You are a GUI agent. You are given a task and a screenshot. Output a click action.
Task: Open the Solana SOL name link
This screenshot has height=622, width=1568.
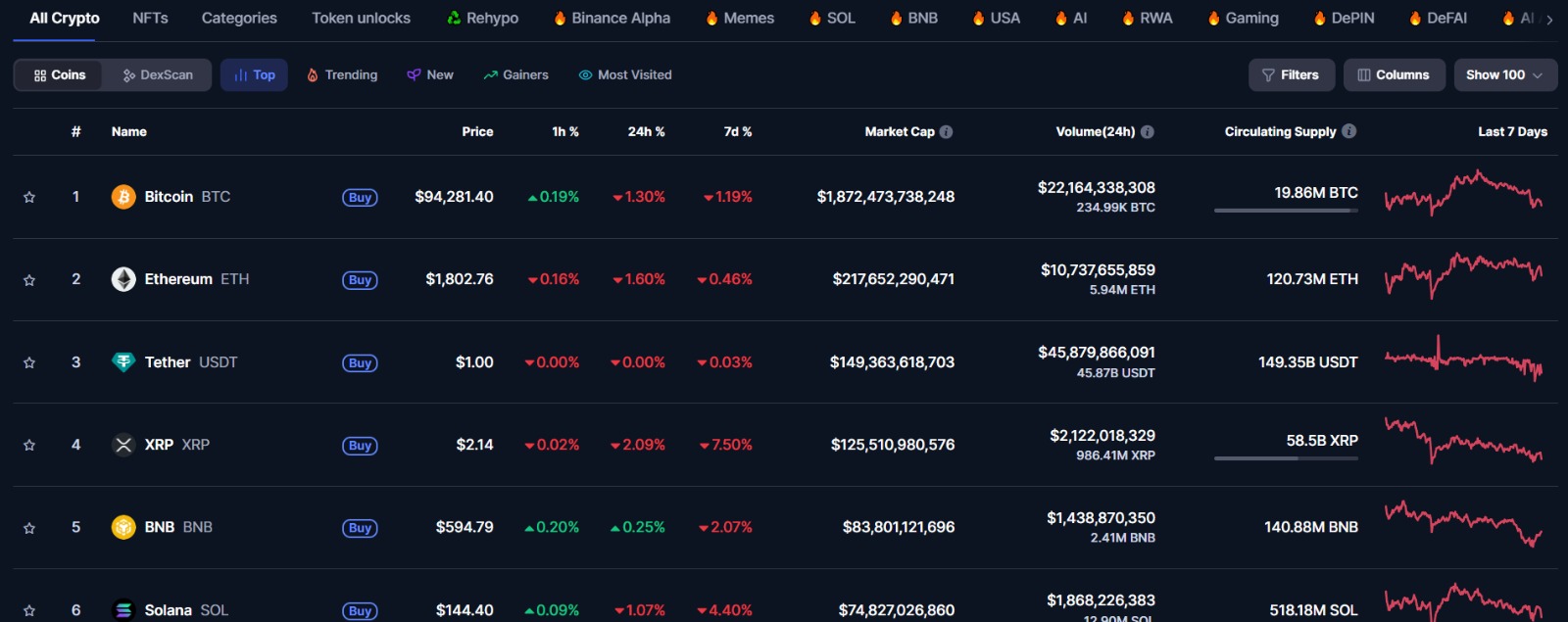pyautogui.click(x=186, y=610)
